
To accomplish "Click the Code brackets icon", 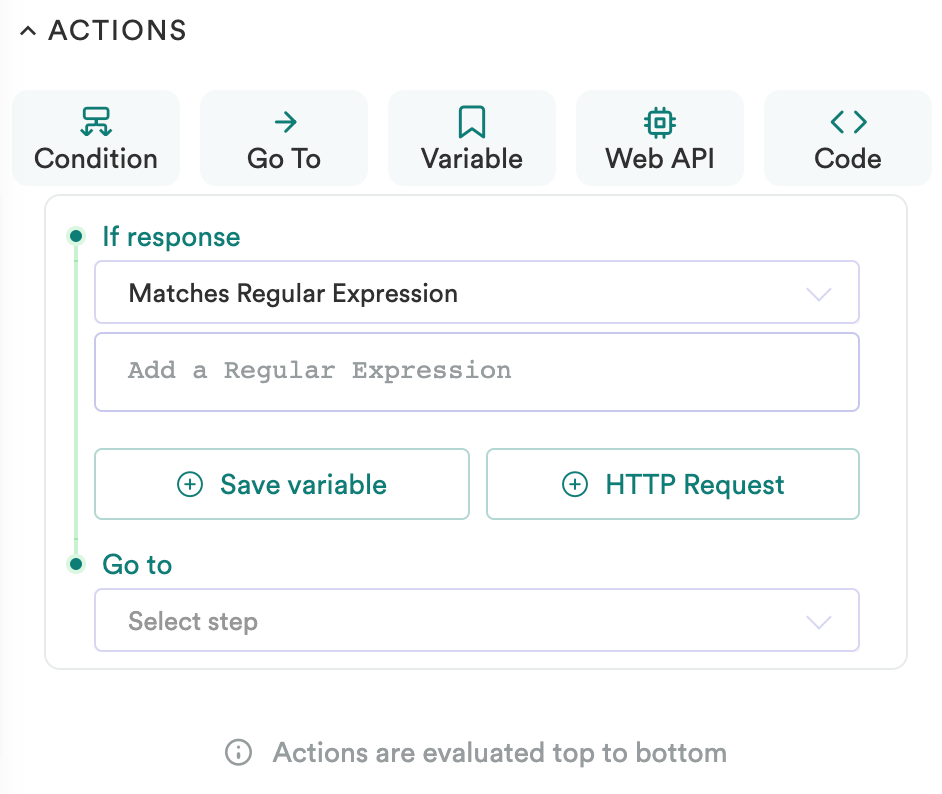I will 848,122.
